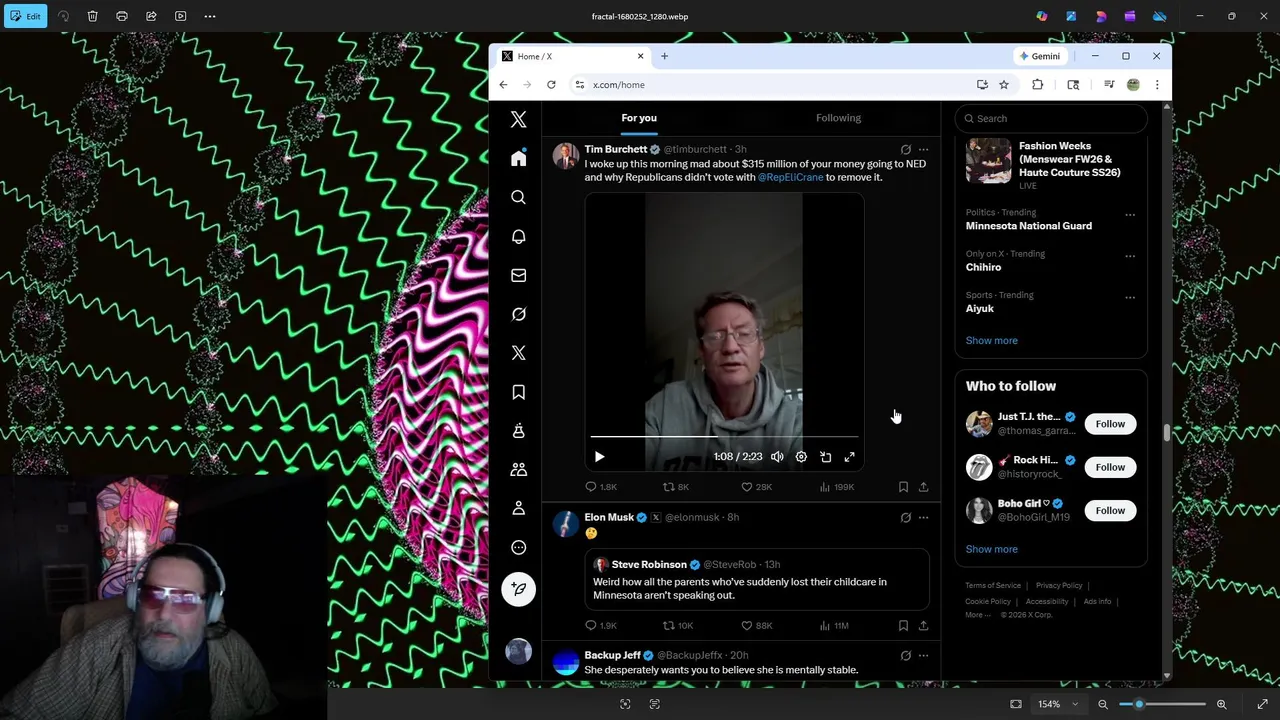The image size is (1280, 720).
Task: Click the zoom out magnifier in Photos
Action: click(1103, 704)
